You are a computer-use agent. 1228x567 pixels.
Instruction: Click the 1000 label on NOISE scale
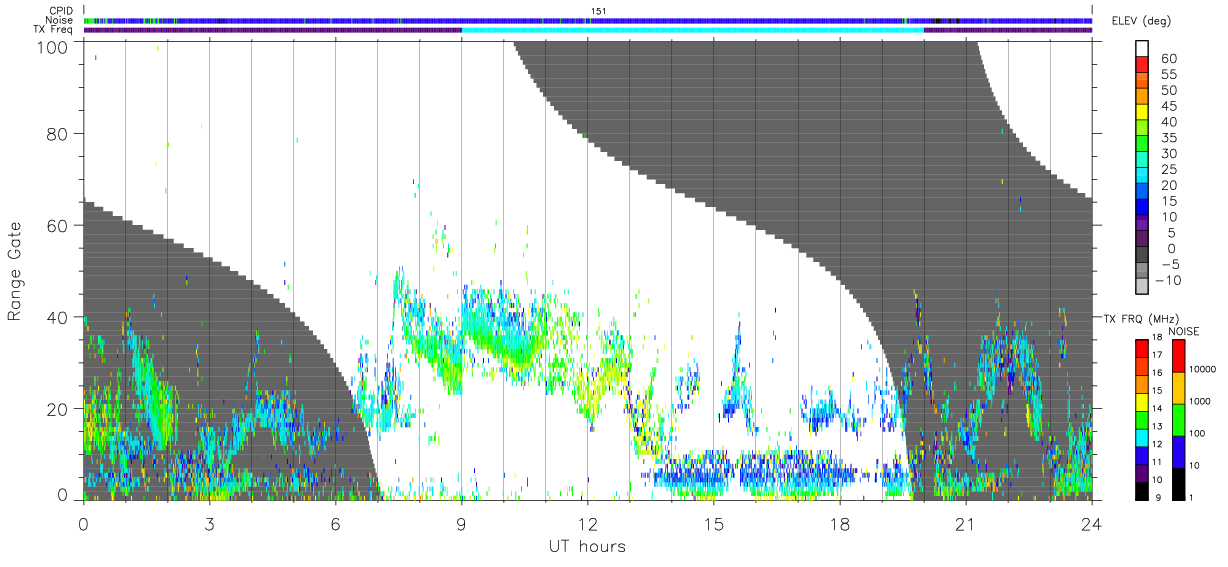1200,402
